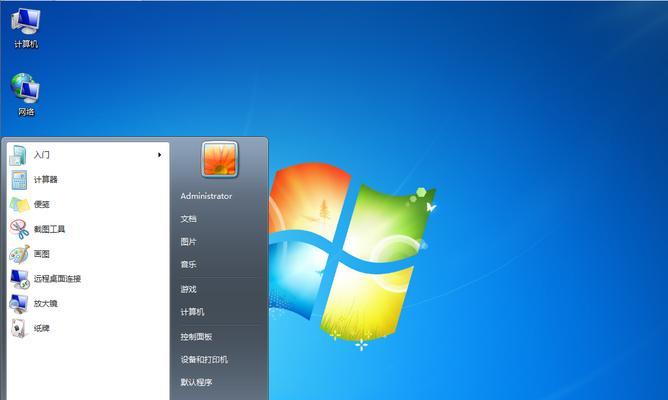Open 默认程序 in the Start menu
Image resolution: width=668 pixels, height=400 pixels.
pos(196,383)
